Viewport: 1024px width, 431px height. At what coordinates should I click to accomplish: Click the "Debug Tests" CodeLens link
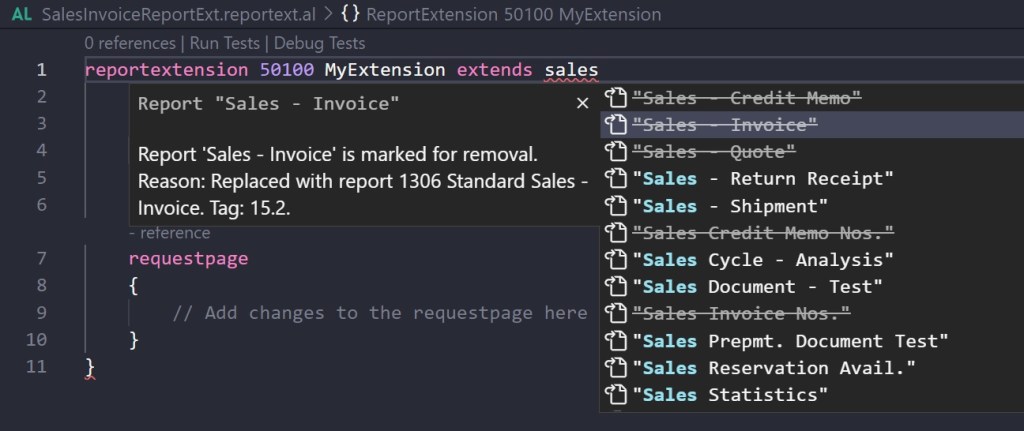pos(319,43)
